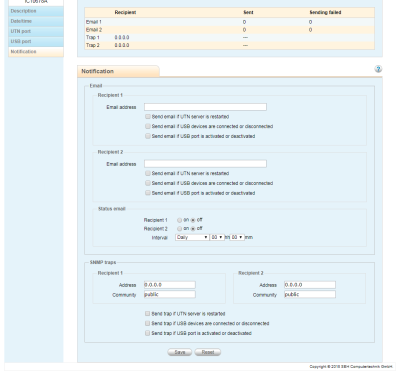Screen dimensions: 400x371
Task: Open the Notification help icon
Action: click(378, 69)
